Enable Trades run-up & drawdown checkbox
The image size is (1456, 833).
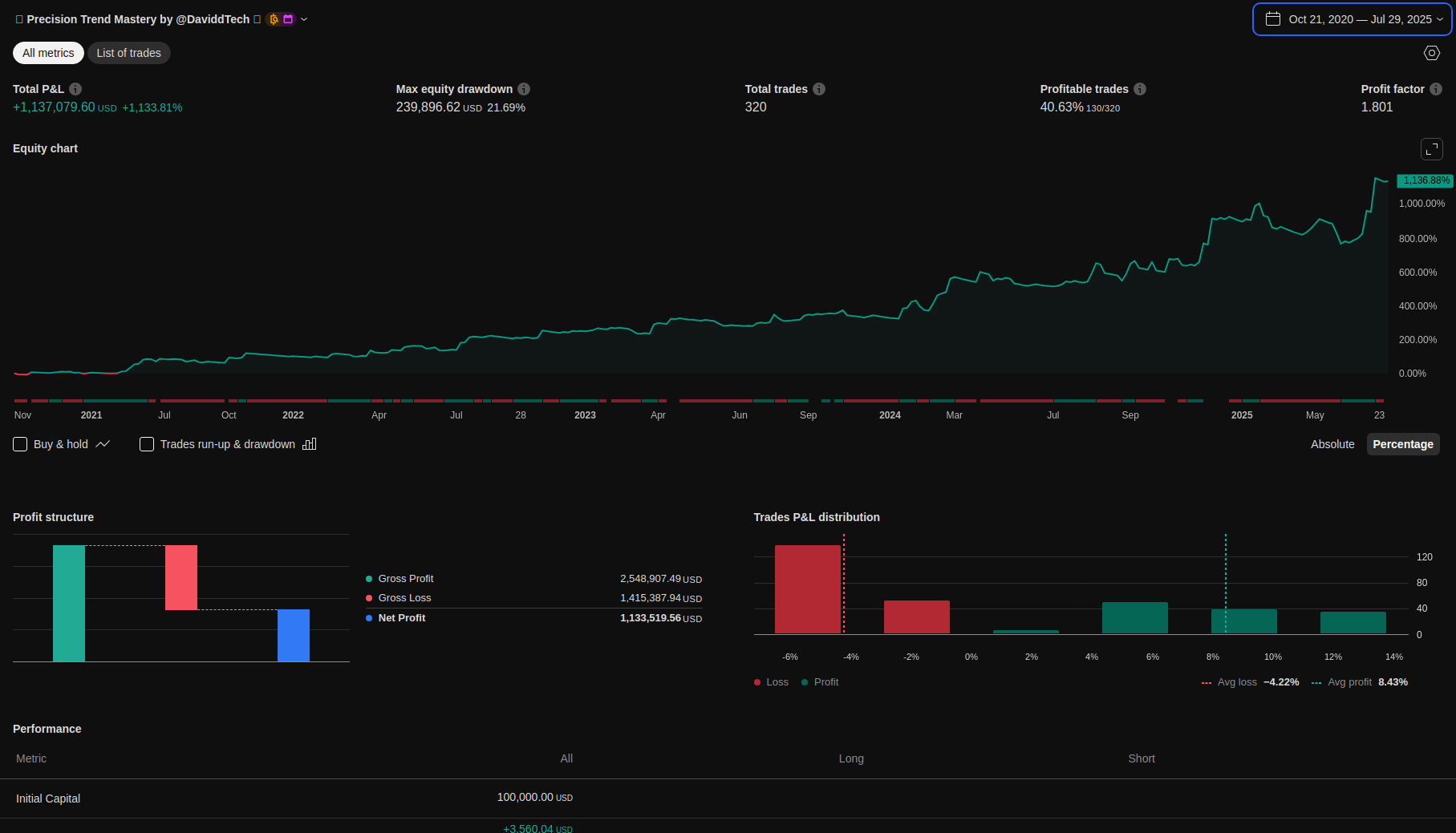click(147, 444)
